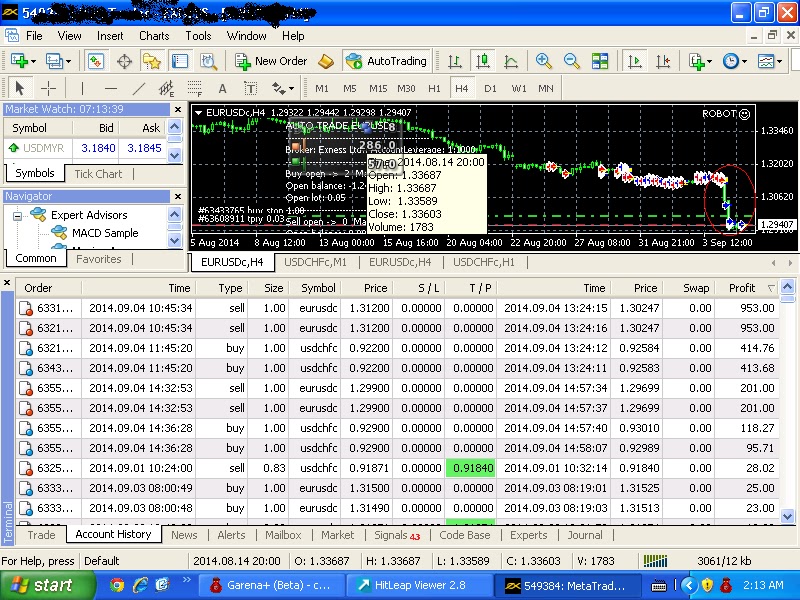Viewport: 800px width, 600px height.
Task: Open the USDCHFc,M1 chart tab
Action: click(316, 262)
